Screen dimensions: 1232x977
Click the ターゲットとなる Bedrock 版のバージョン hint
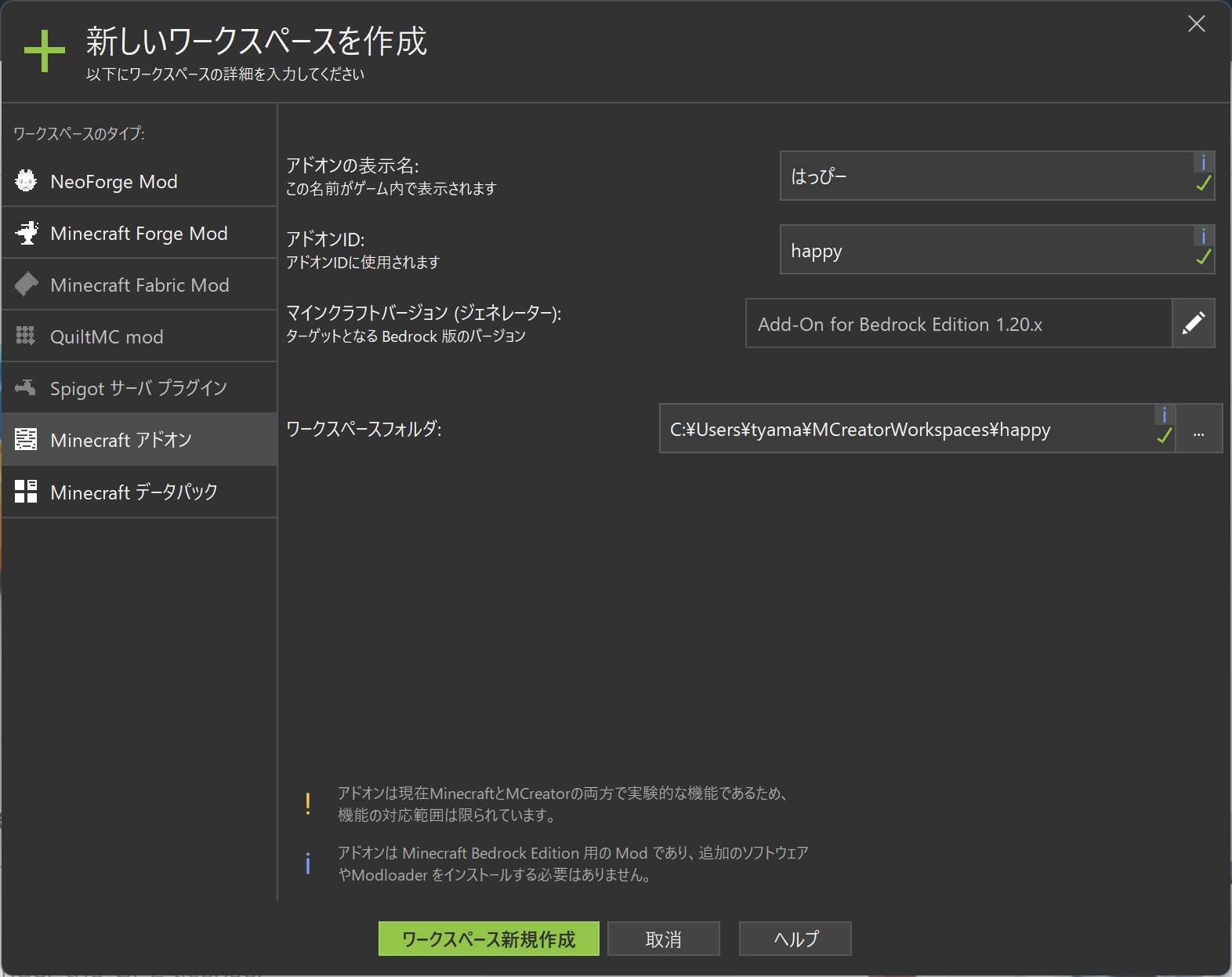tap(406, 336)
